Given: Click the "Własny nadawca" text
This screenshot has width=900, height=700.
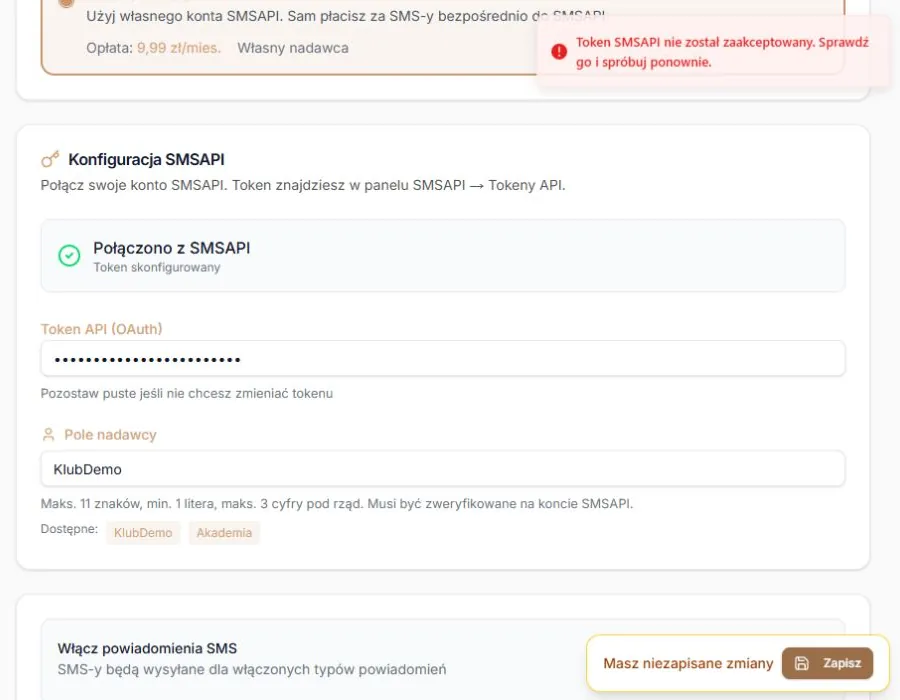Looking at the screenshot, I should (x=293, y=48).
